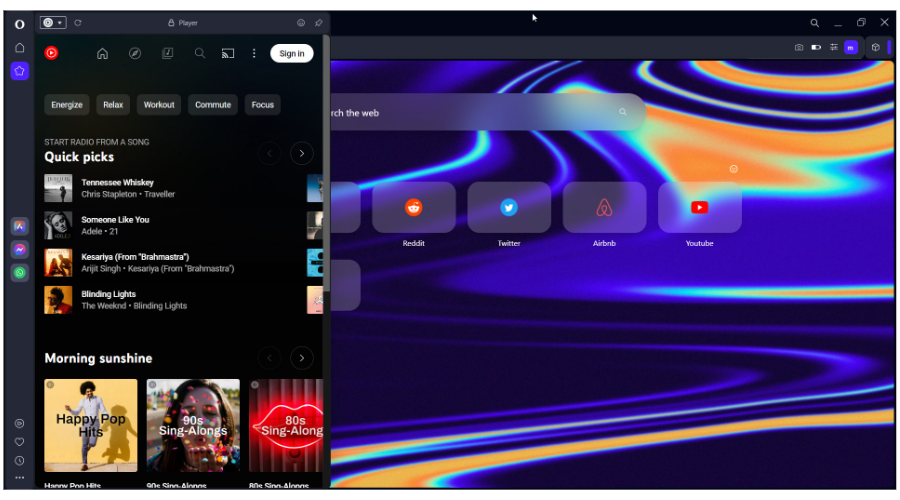Open the purple star bookmarks icon in sidebar

tap(20, 71)
